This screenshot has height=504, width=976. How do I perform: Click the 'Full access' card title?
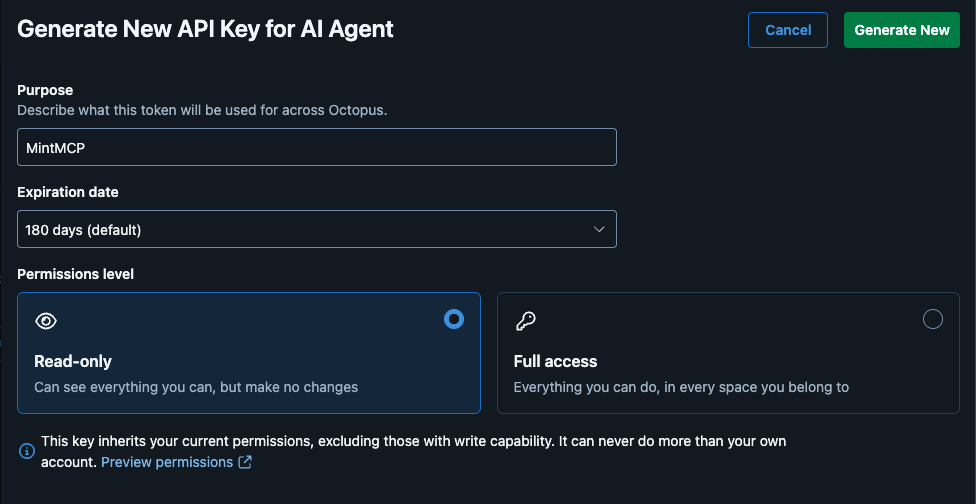pos(555,362)
